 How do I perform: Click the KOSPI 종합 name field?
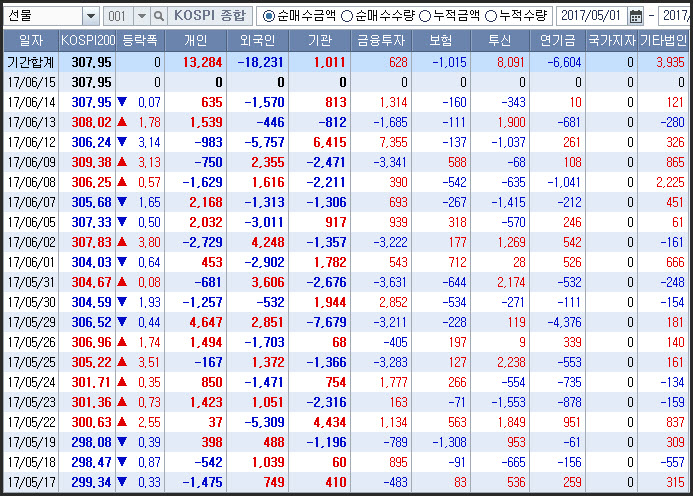pyautogui.click(x=210, y=16)
